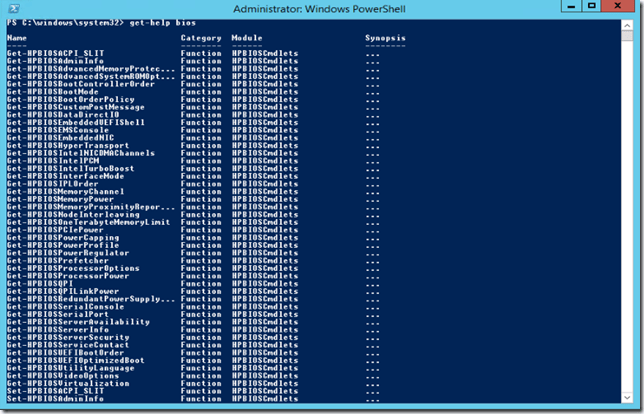The image size is (644, 414).
Task: Click the Synopsis column header
Action: point(385,38)
